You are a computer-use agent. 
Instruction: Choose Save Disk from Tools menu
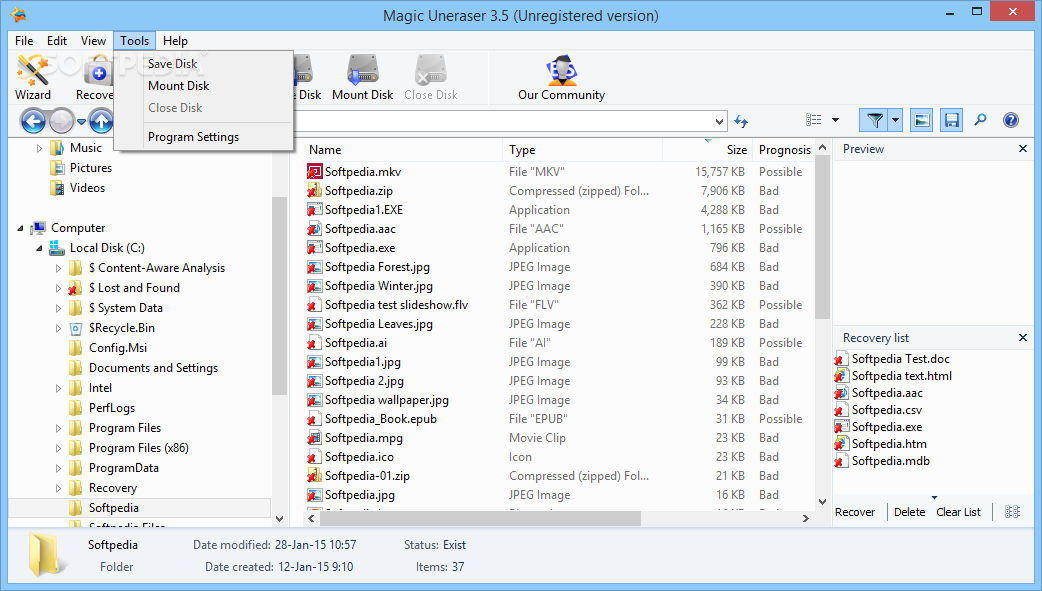tap(203, 64)
